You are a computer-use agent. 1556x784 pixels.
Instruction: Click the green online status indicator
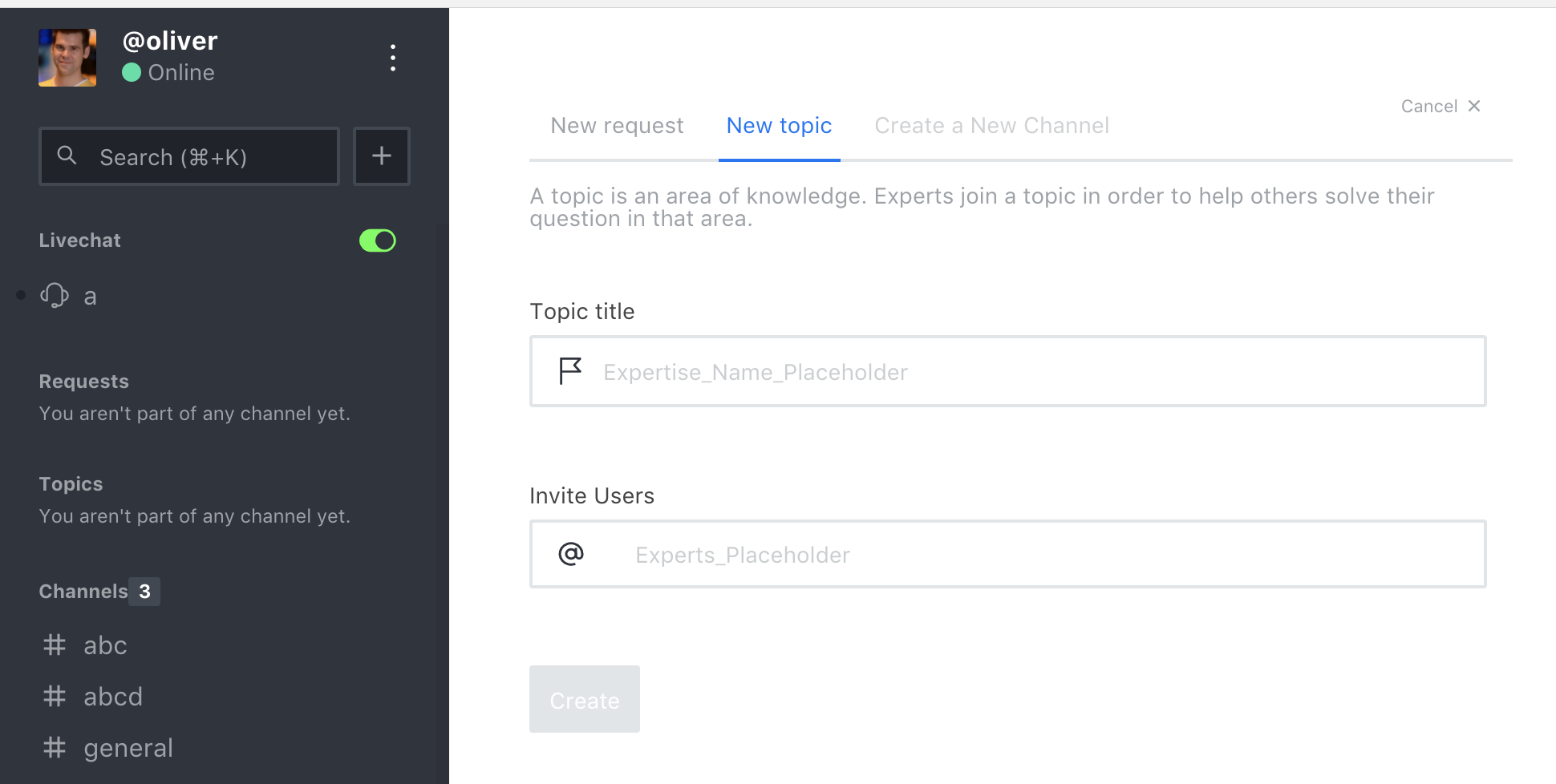tap(132, 72)
